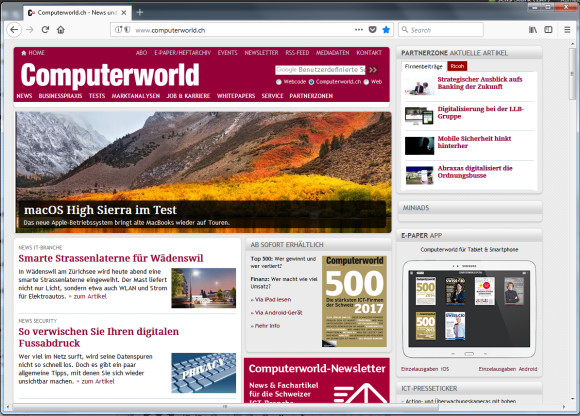Select the Computerworld.ch search radio option
The image size is (580, 416).
click(311, 82)
